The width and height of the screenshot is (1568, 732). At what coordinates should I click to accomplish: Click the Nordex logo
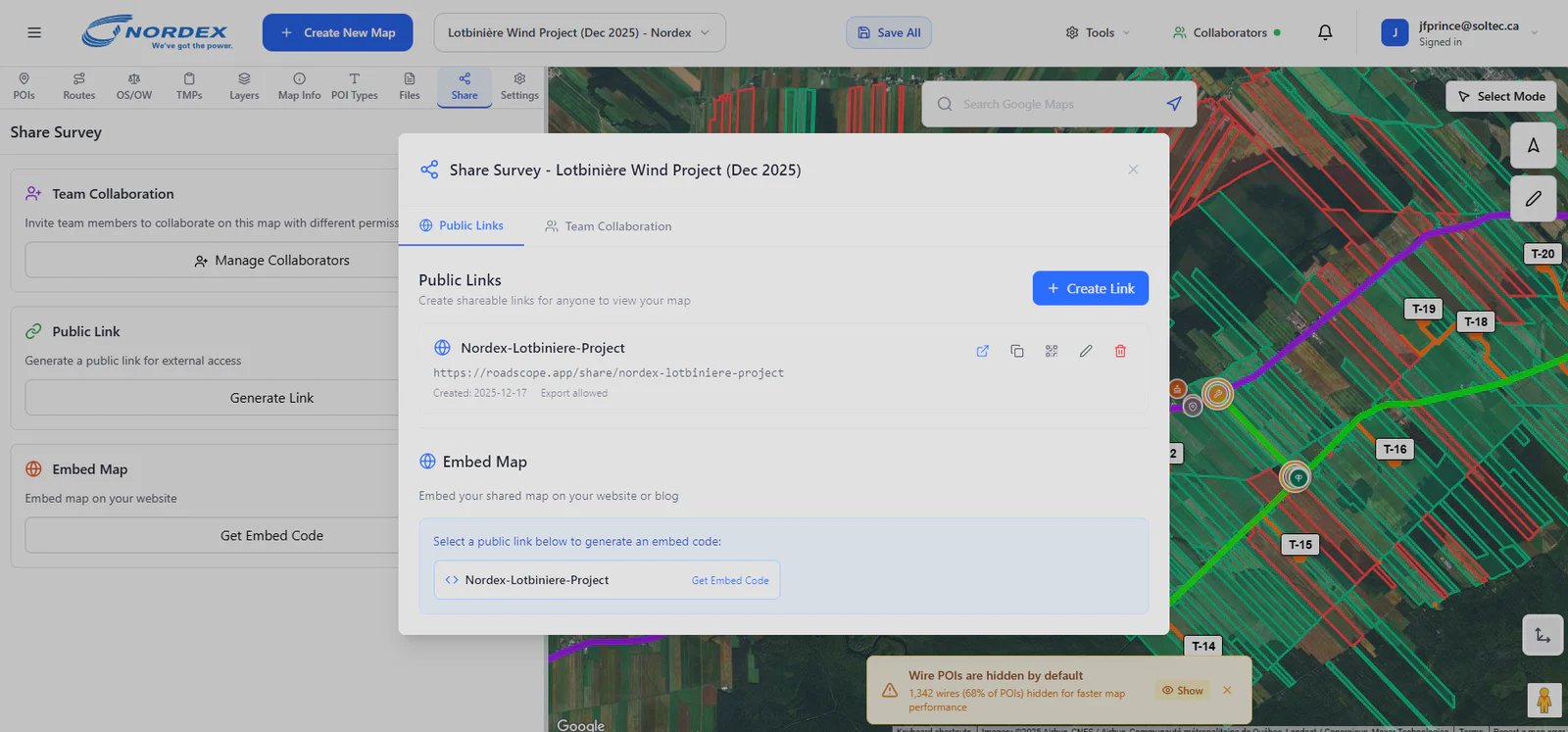[158, 32]
